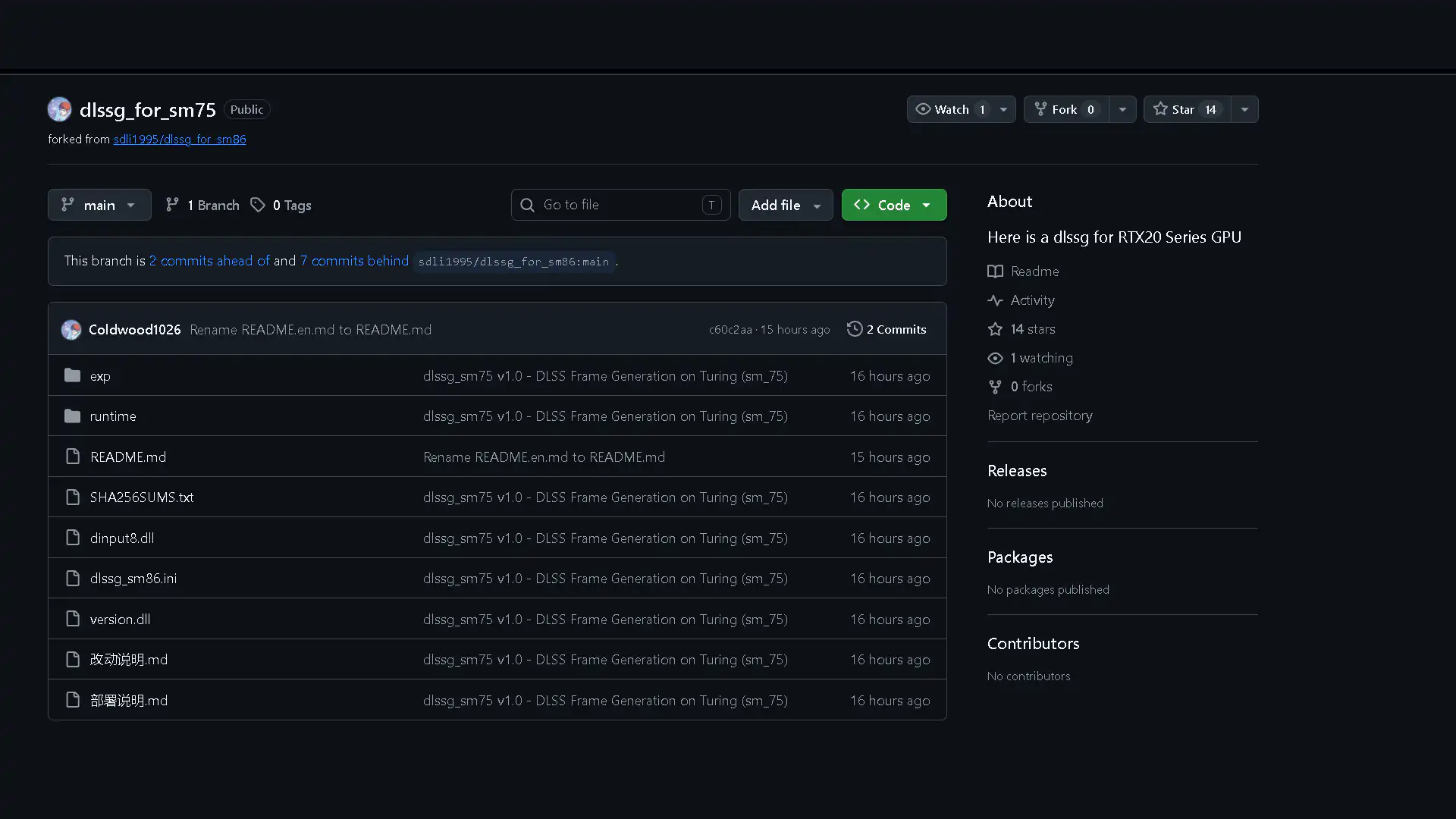The image size is (1456, 819).
Task: Open the 7 commits behind link
Action: [x=354, y=261]
